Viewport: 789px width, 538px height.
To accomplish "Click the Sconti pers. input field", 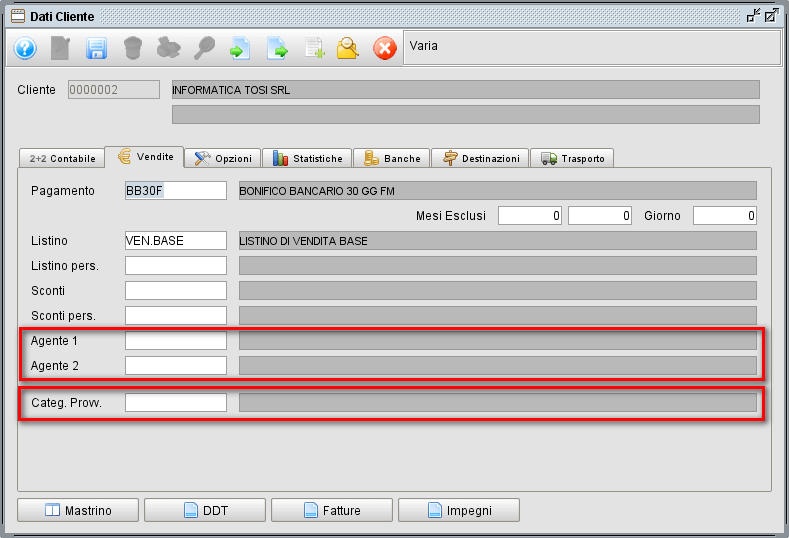I will tap(176, 316).
